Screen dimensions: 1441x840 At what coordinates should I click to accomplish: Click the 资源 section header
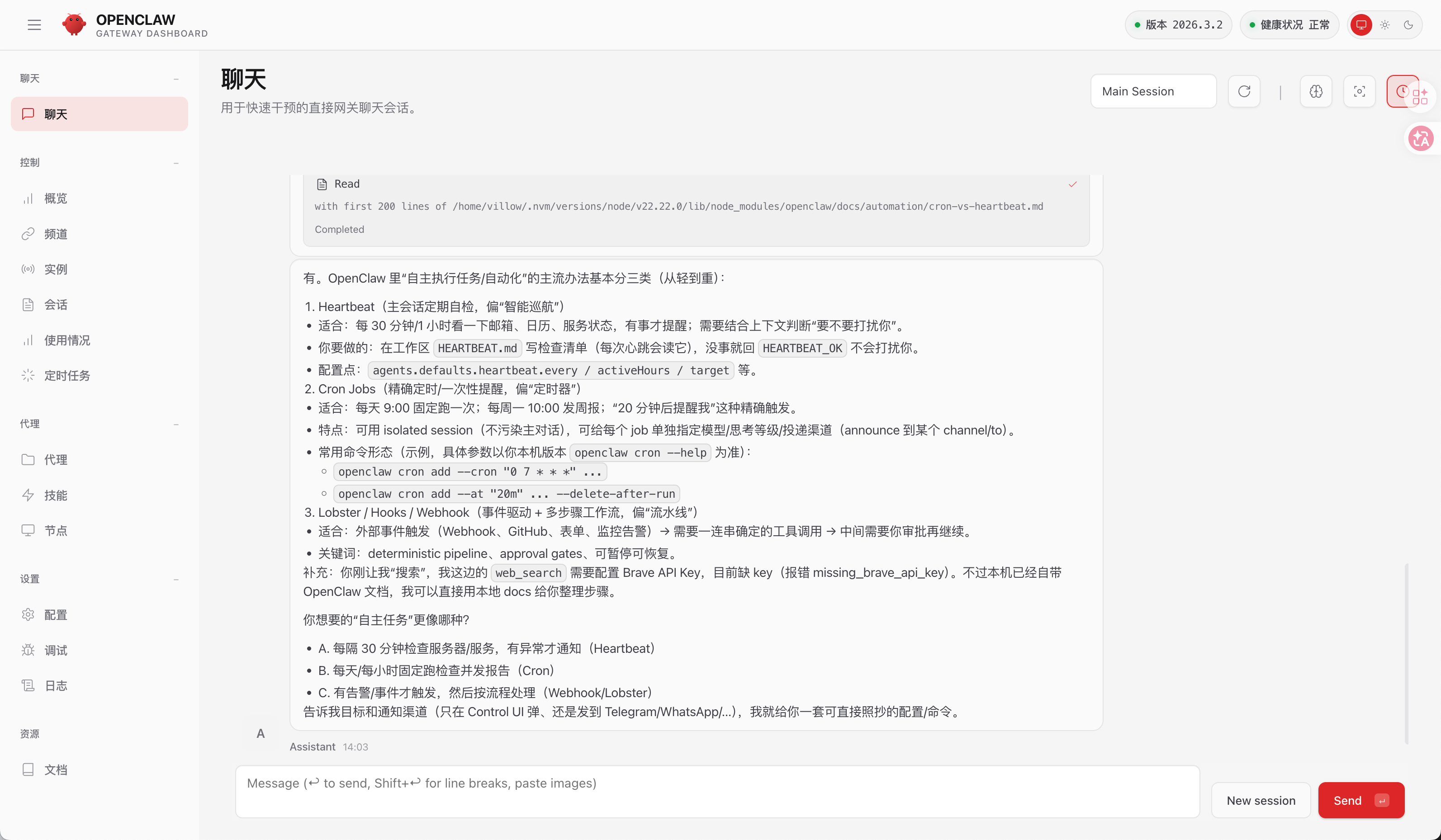(x=30, y=734)
